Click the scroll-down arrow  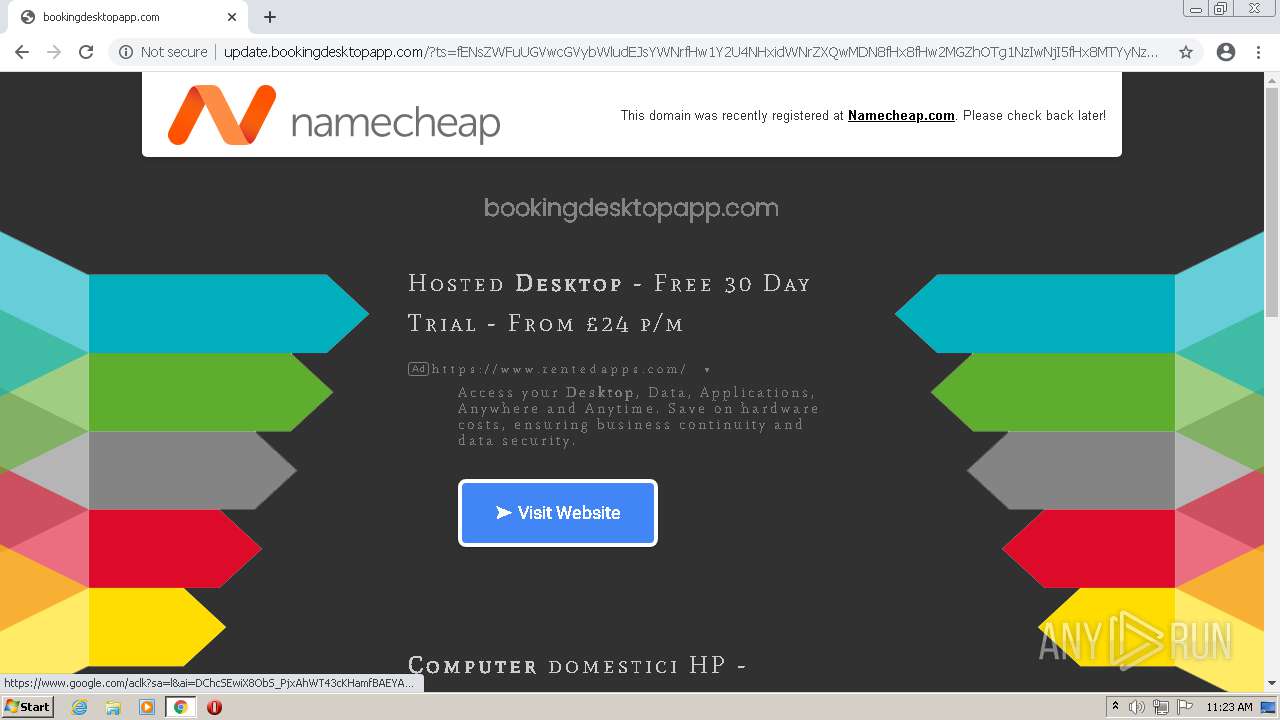click(1272, 683)
